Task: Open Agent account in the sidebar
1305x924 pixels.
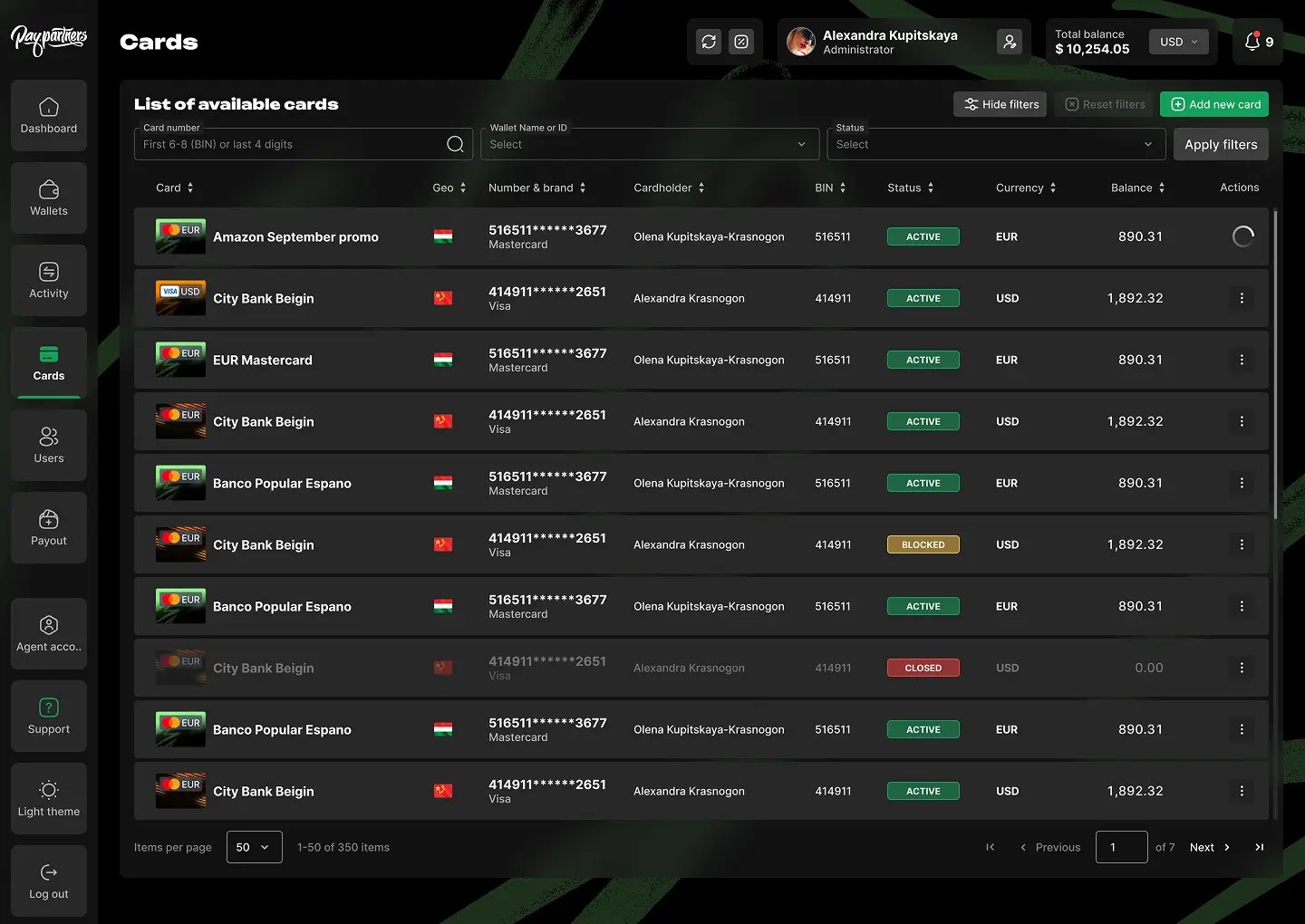Action: (x=49, y=633)
